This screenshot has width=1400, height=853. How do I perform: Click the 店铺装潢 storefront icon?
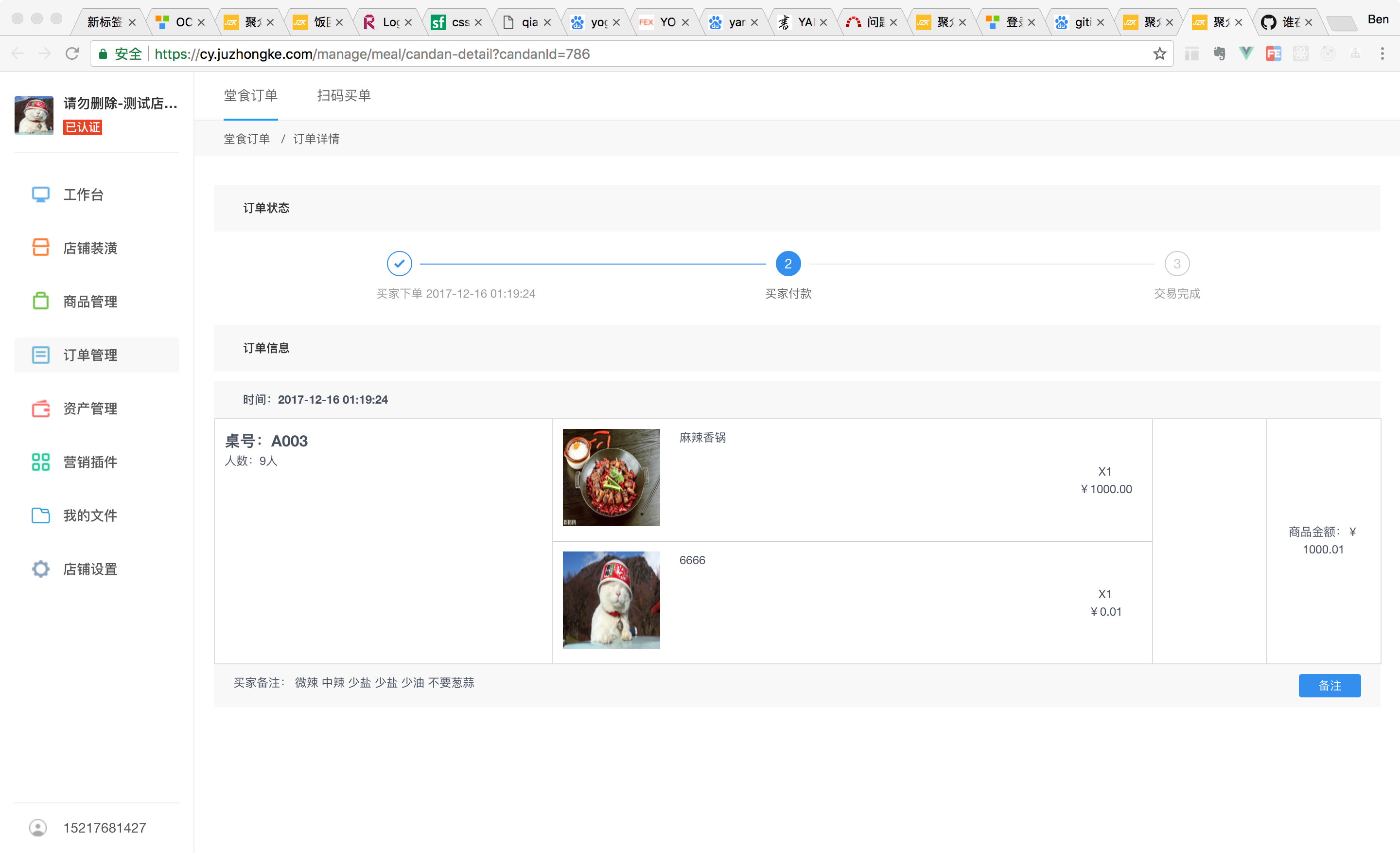point(40,248)
